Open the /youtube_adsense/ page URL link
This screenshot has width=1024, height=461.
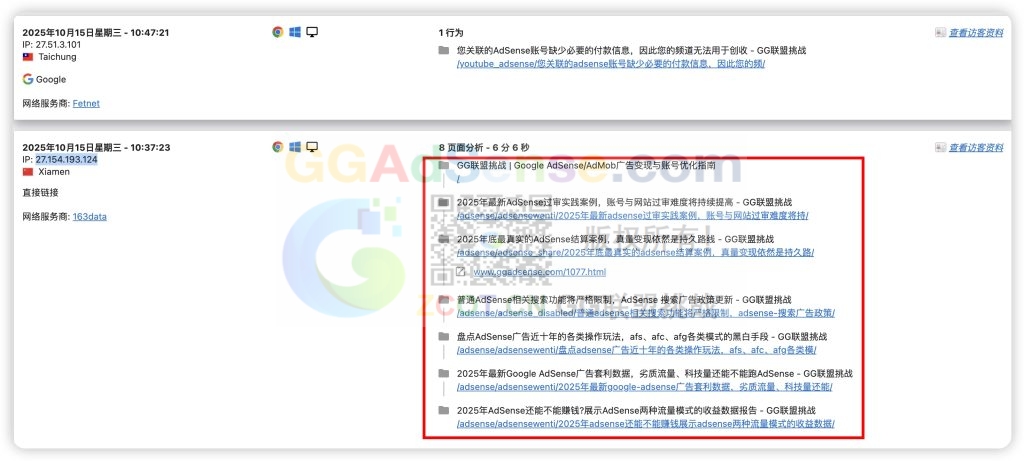click(x=610, y=64)
